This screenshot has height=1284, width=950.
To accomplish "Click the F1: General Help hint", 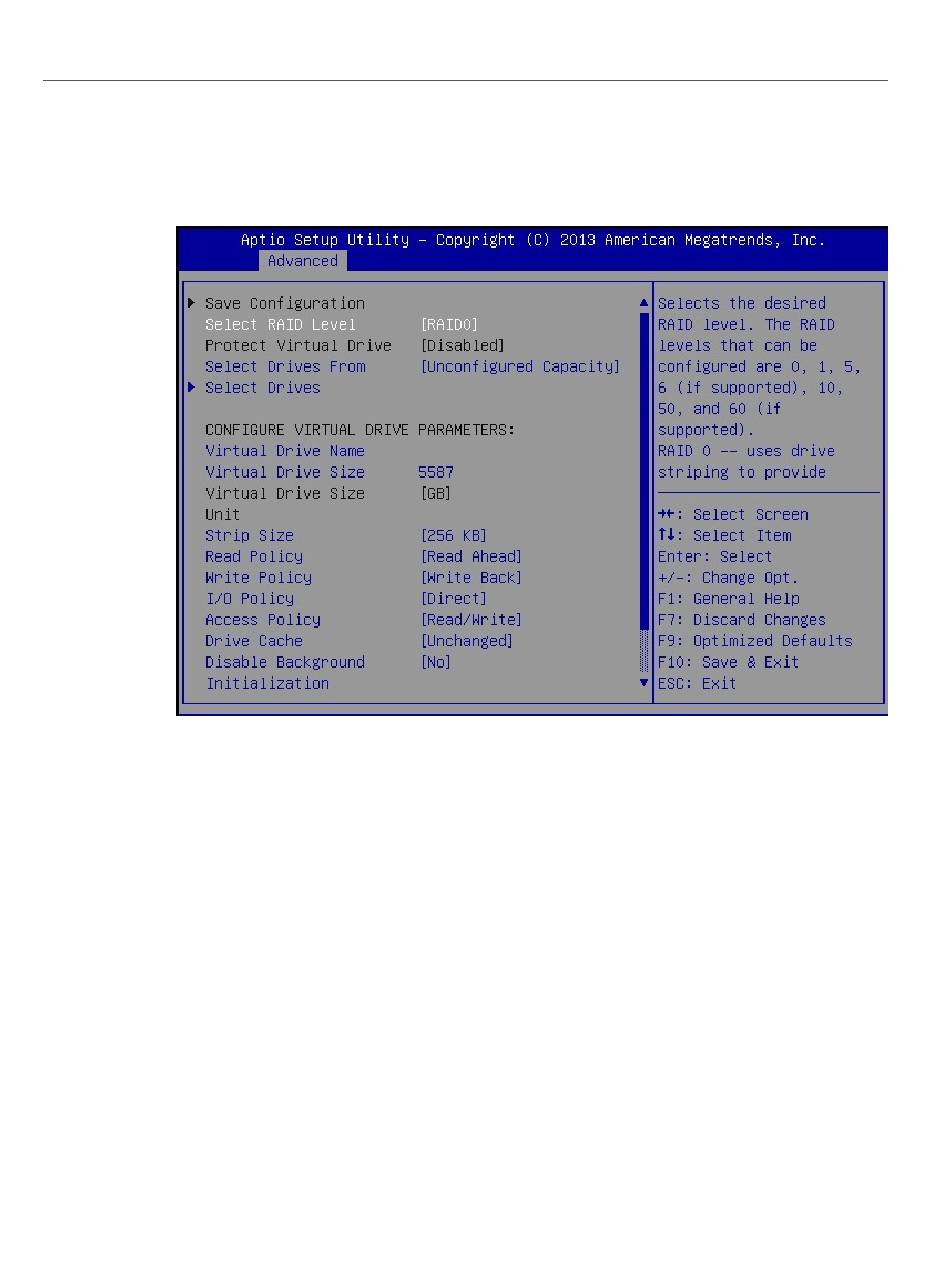I will tap(729, 598).
